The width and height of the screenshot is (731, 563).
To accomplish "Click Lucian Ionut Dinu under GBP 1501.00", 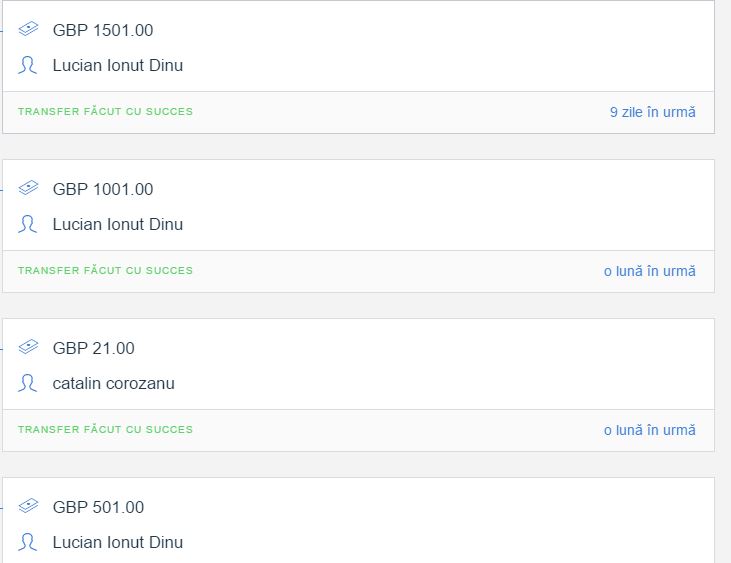I will click(118, 66).
